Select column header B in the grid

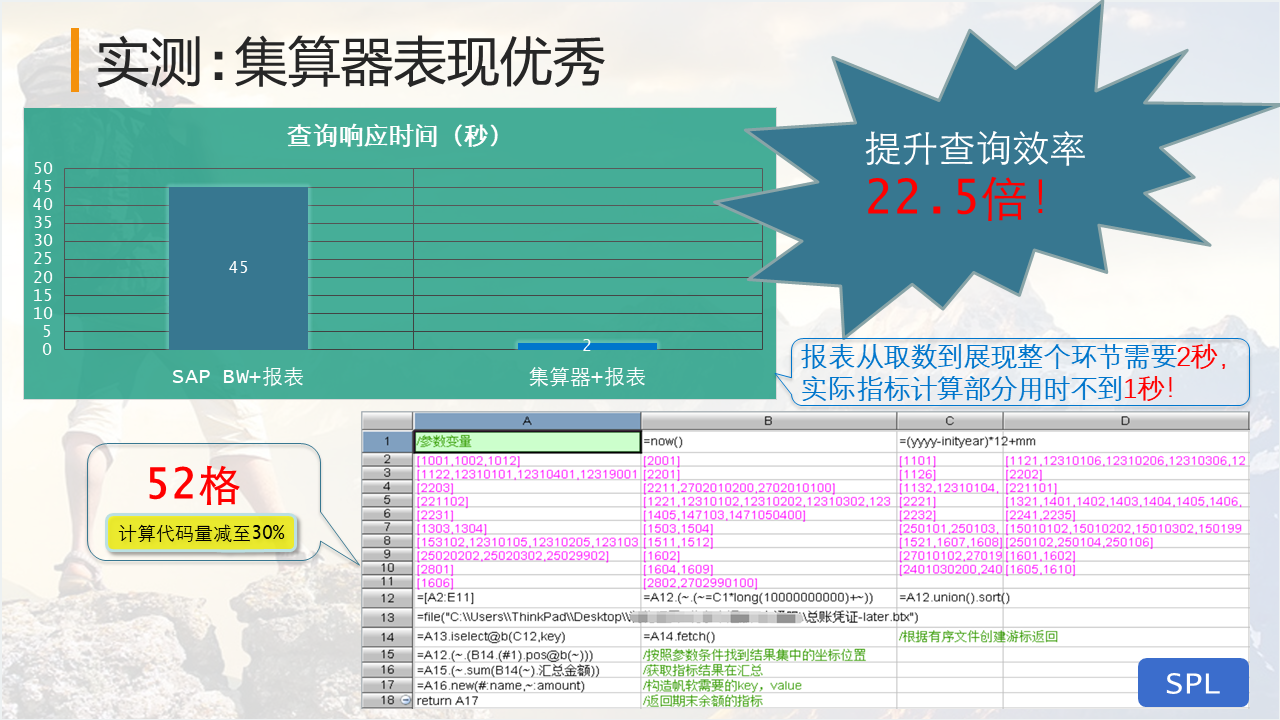[x=769, y=421]
